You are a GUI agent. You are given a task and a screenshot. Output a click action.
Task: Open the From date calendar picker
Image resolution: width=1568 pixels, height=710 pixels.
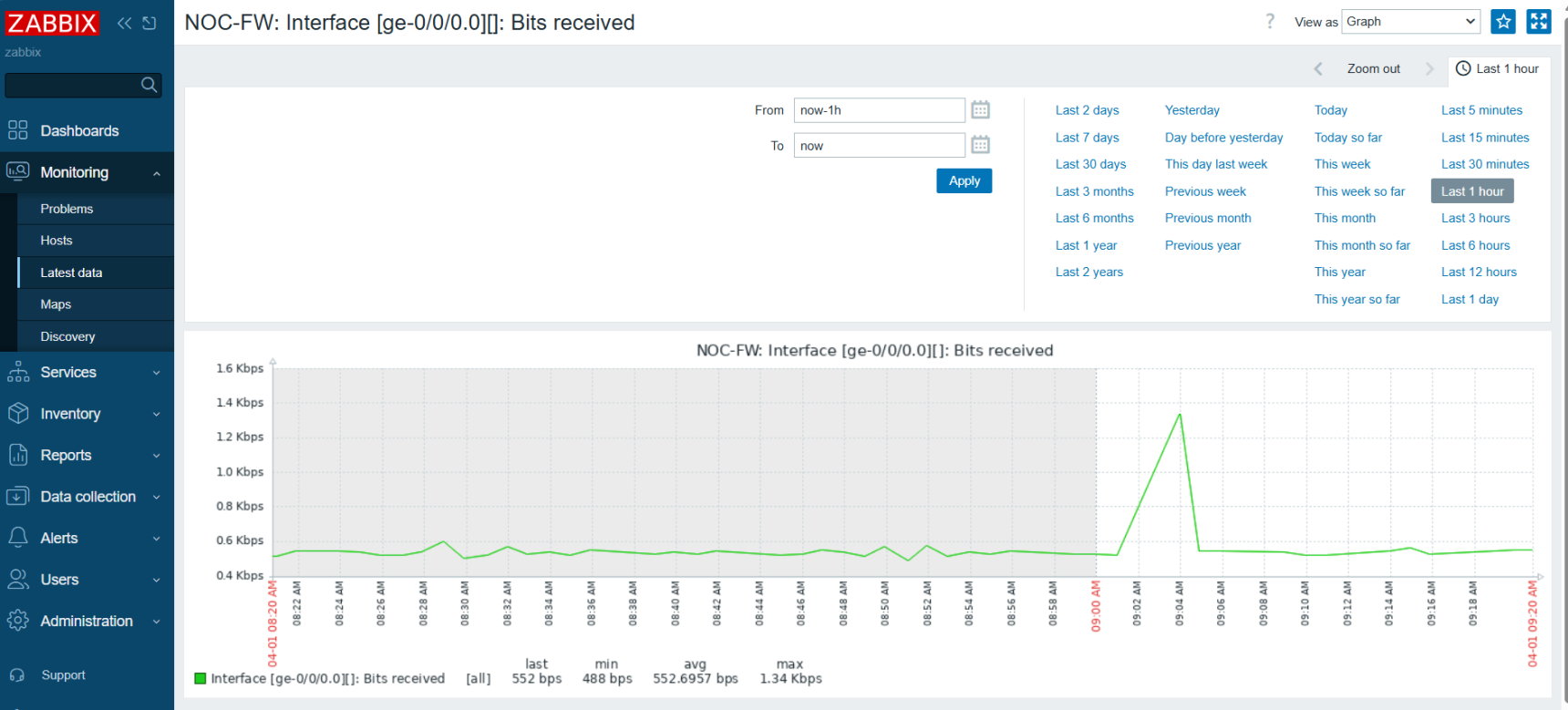pos(981,110)
